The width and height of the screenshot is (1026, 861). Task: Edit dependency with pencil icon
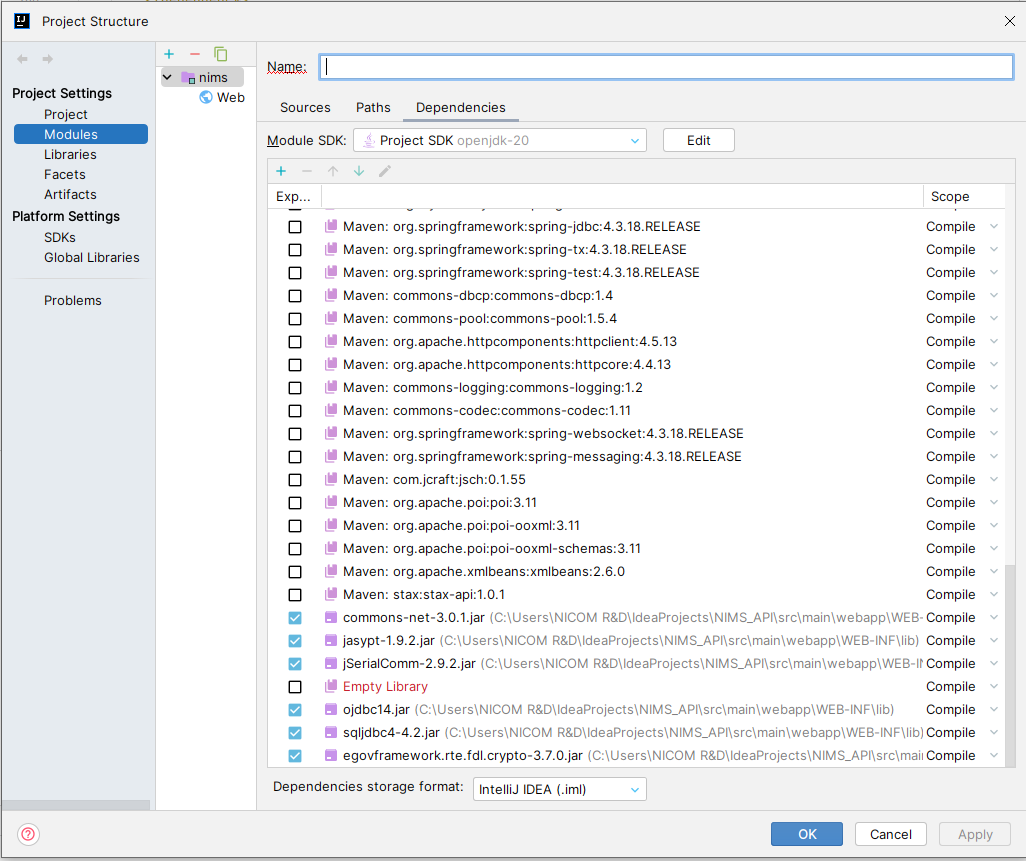[x=385, y=171]
